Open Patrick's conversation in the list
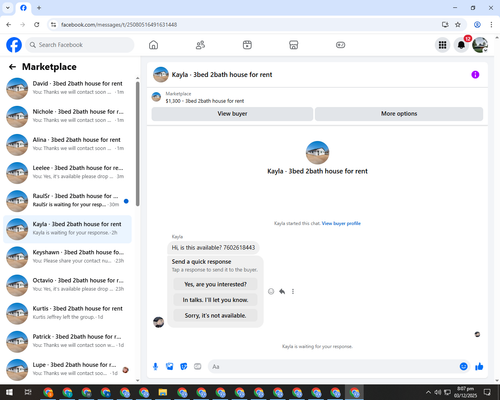The height and width of the screenshot is (400, 500). (68, 342)
